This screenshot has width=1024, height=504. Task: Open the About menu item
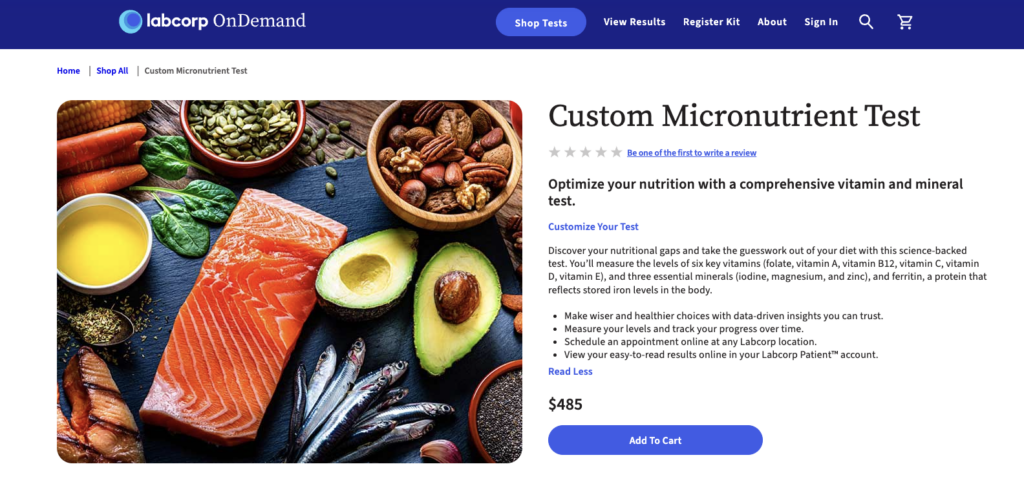tap(772, 22)
